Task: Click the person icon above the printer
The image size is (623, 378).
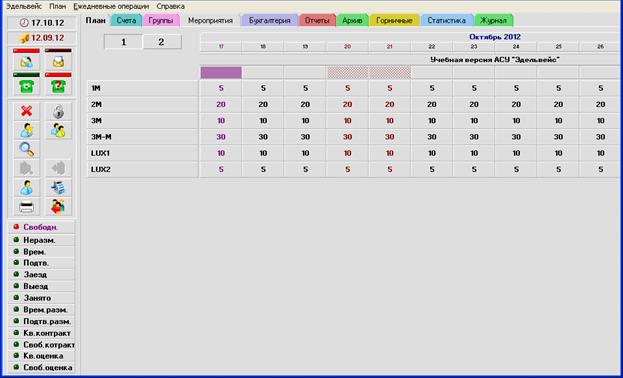Action: click(26, 188)
